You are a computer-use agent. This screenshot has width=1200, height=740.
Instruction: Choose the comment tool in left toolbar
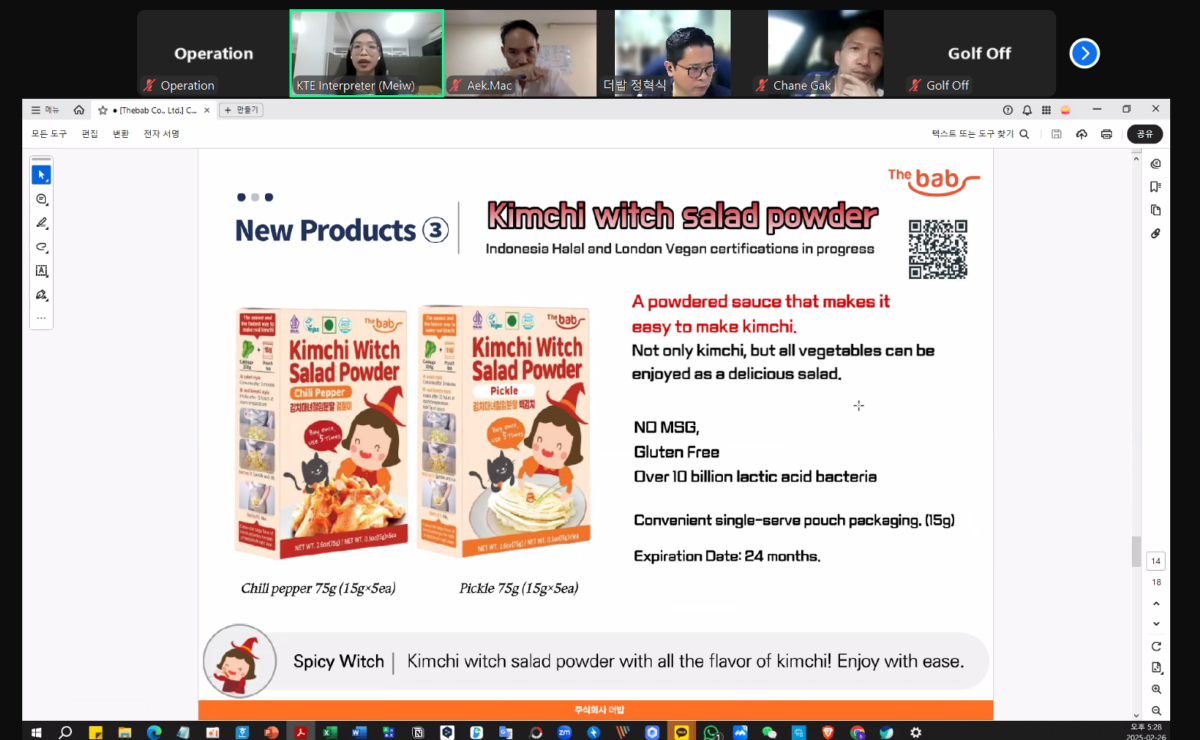[41, 199]
